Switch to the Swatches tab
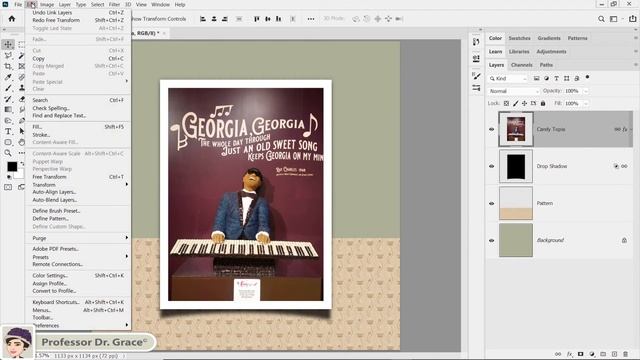This screenshot has width=640, height=360. (x=520, y=38)
